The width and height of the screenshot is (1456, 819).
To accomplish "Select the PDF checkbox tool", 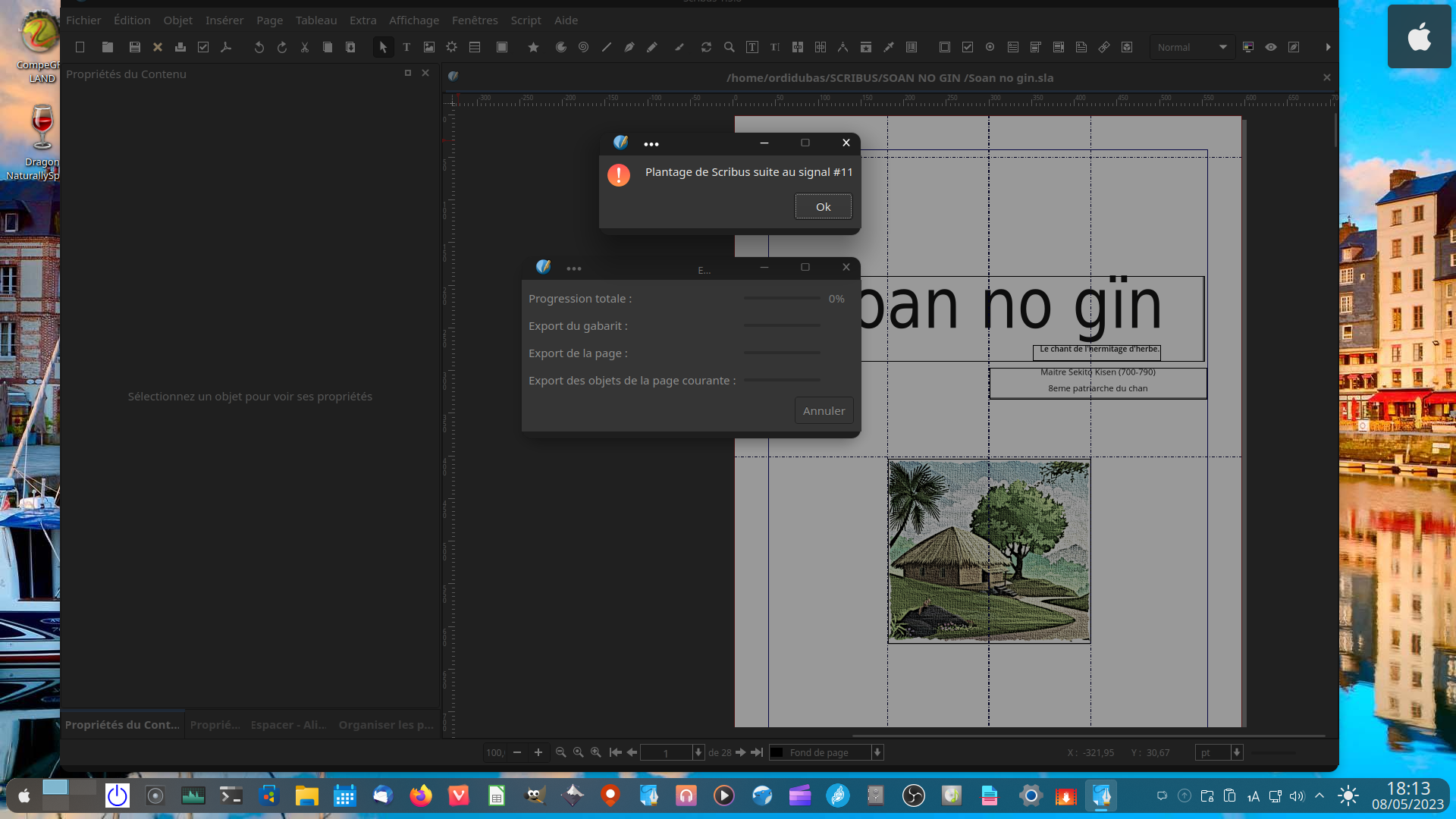I will point(968,47).
